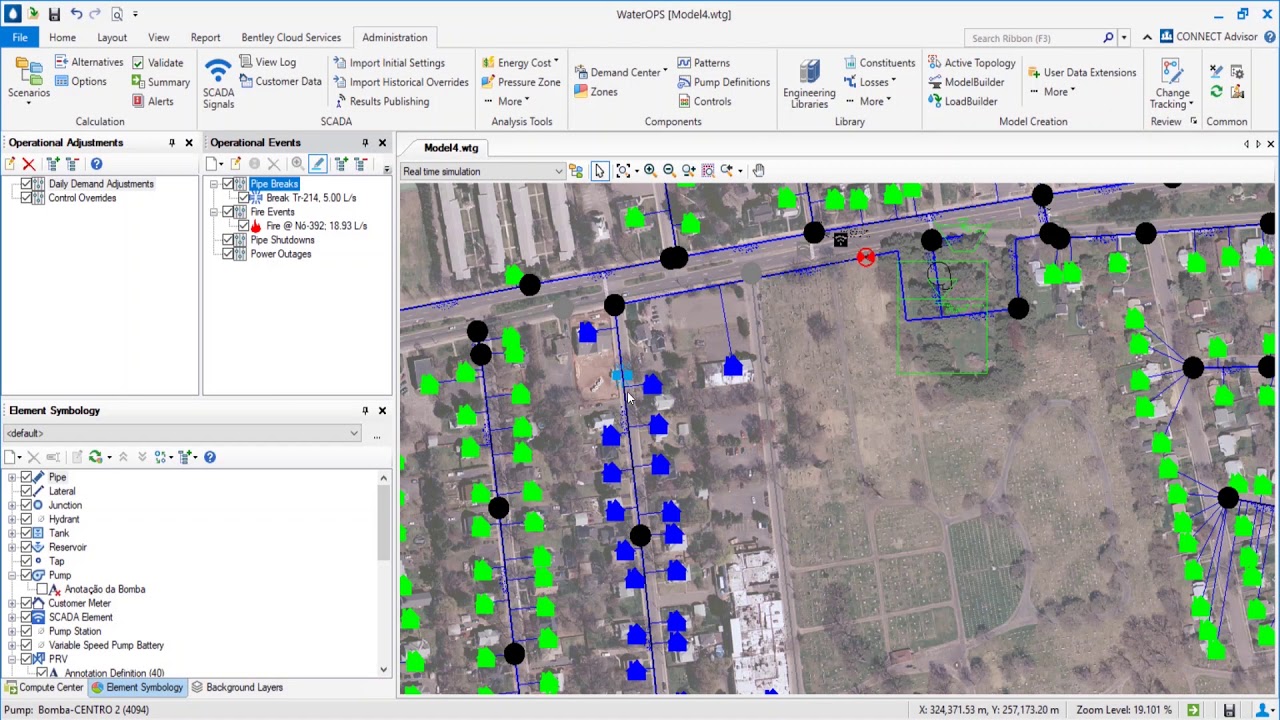
Task: Open Element Symbology default dropdown
Action: 182,433
